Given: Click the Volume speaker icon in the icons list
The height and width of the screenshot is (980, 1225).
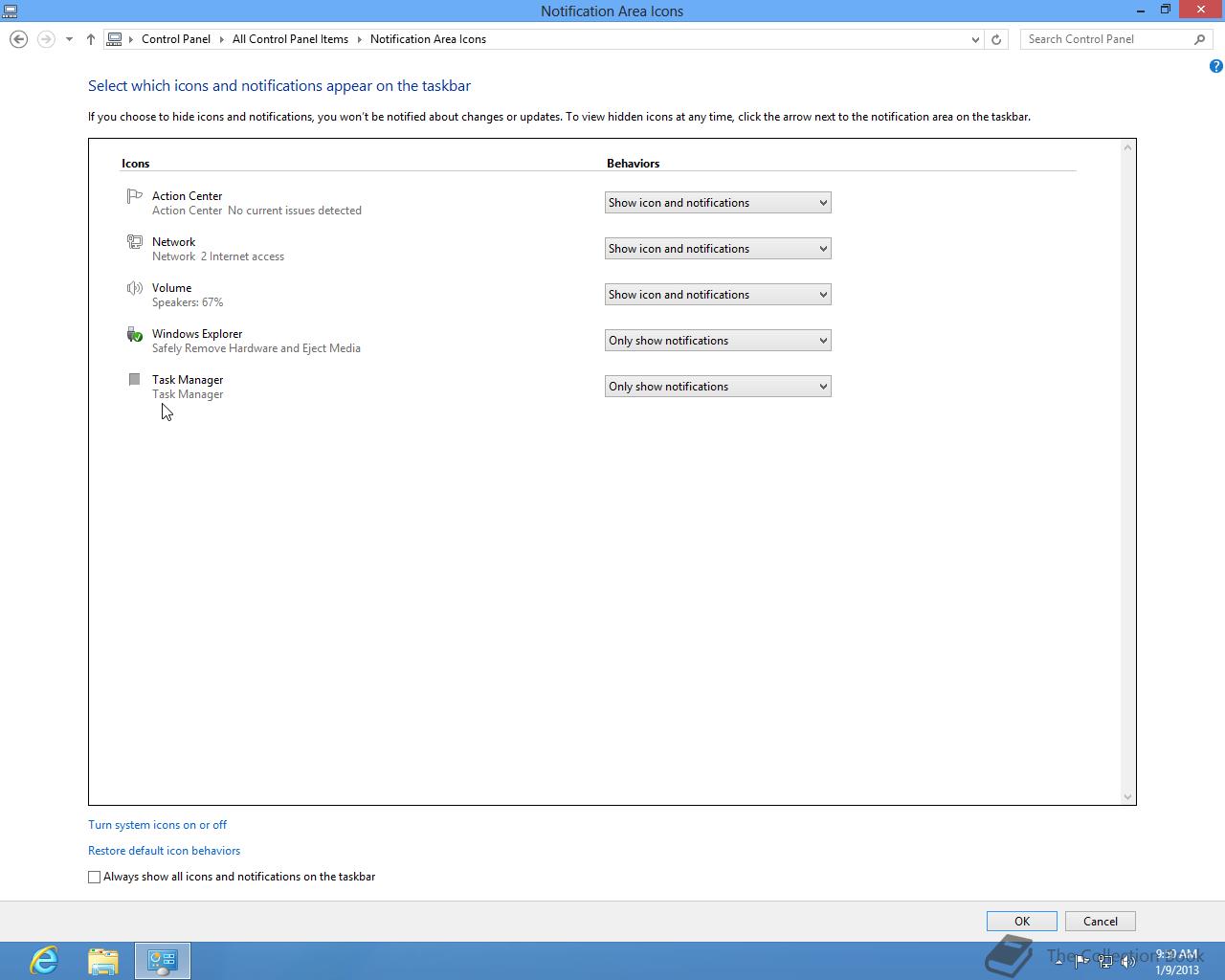Looking at the screenshot, I should coord(135,288).
